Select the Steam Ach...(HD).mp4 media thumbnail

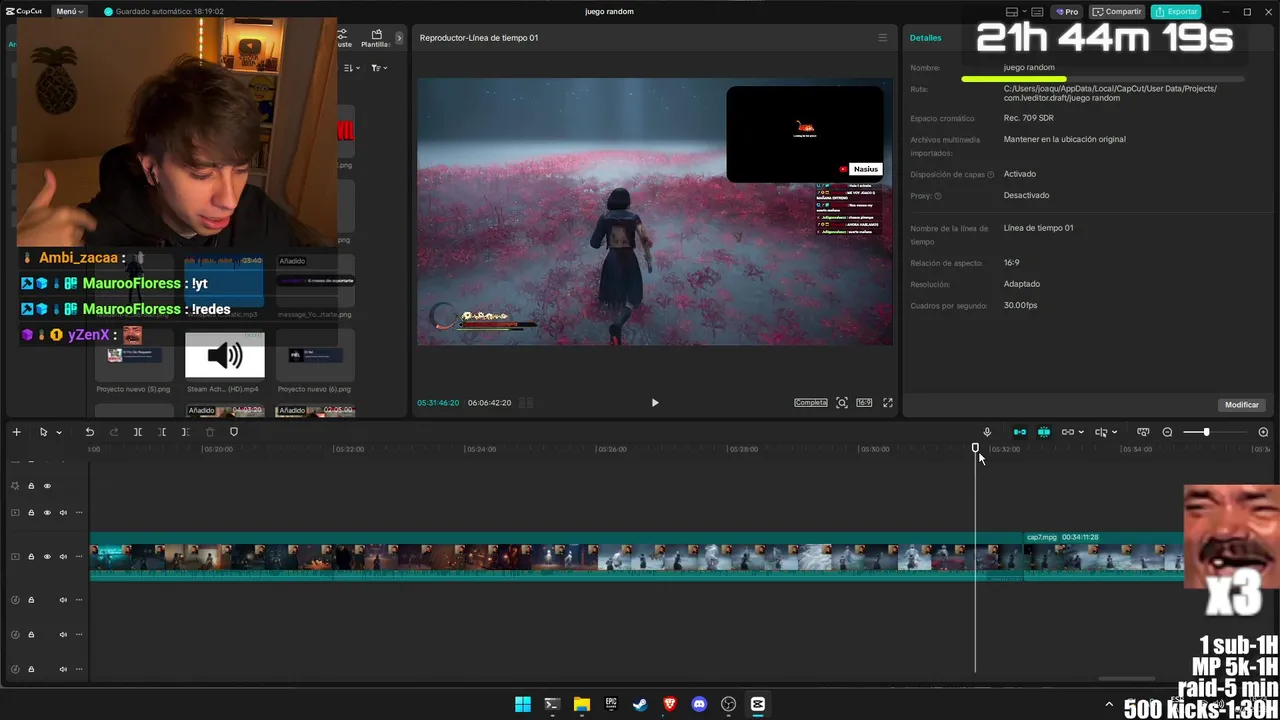(225, 356)
